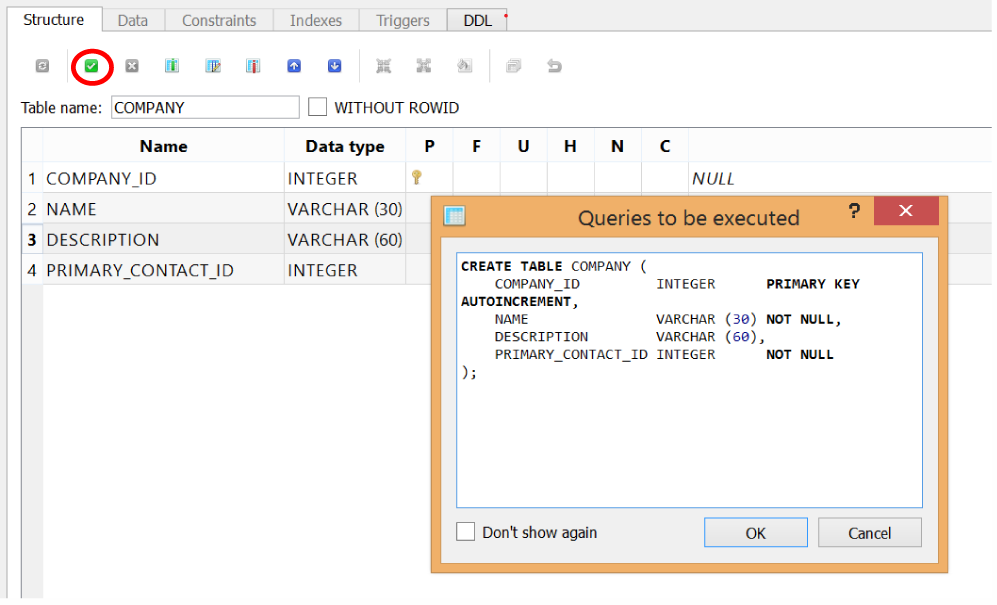The height and width of the screenshot is (605, 997).
Task: Click the add column icon
Action: (172, 66)
